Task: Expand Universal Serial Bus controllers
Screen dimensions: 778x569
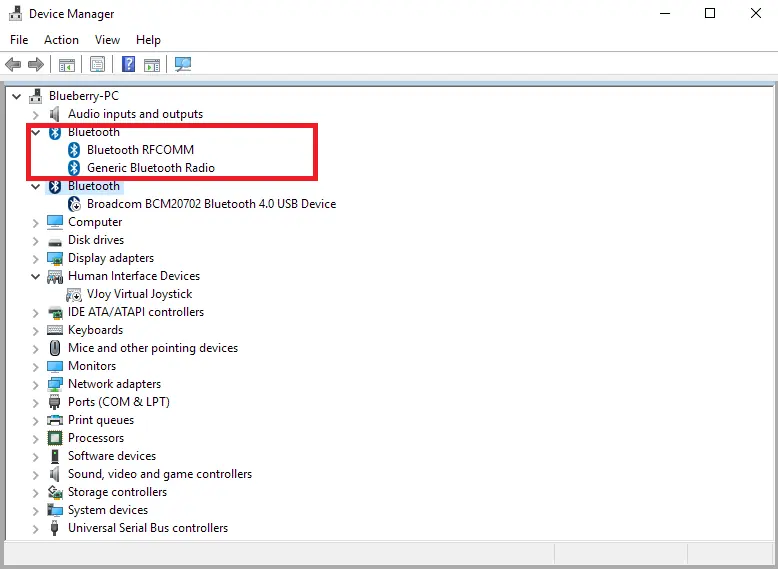Action: (x=35, y=528)
